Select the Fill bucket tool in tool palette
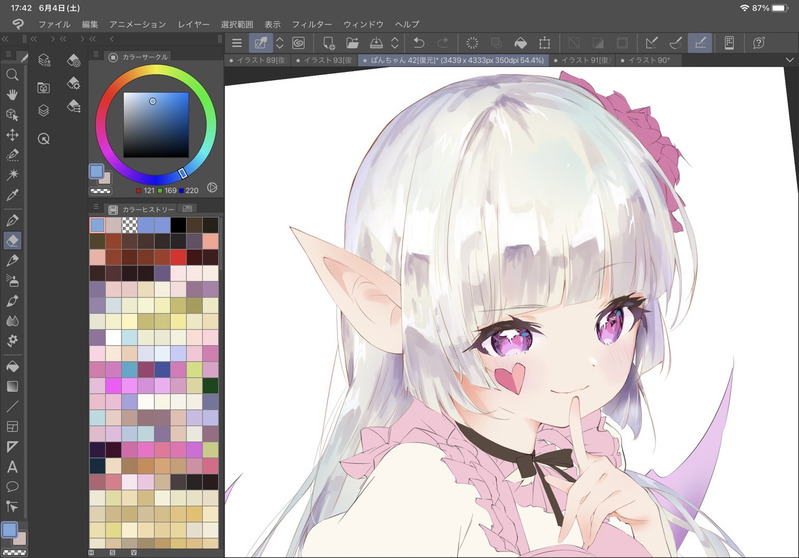The image size is (799, 558). coord(12,366)
